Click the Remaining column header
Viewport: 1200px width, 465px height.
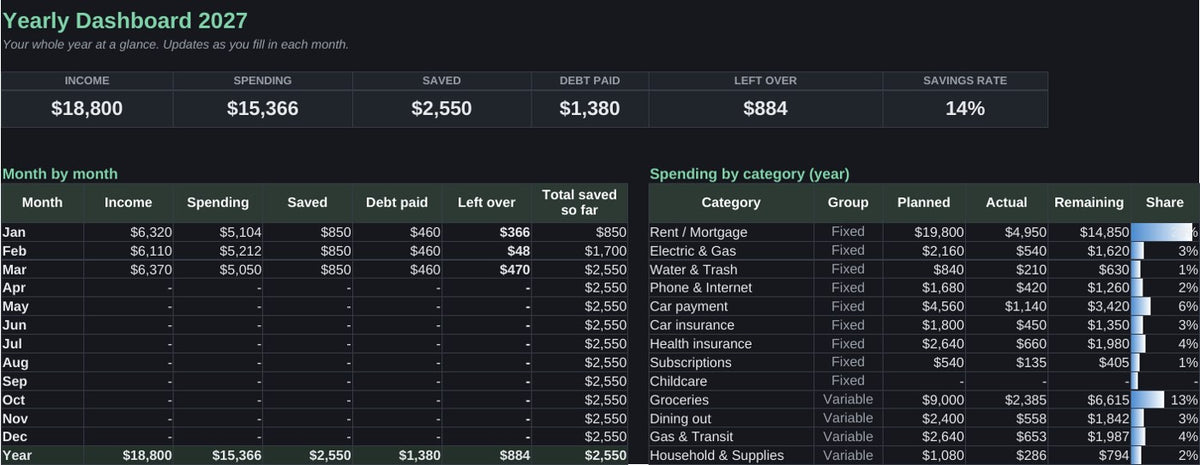(1089, 202)
